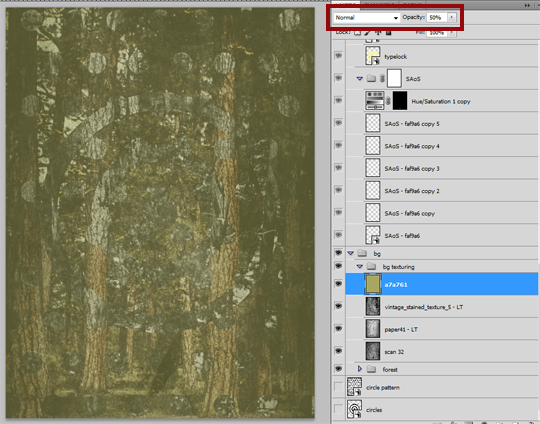Click the bg texturing folder icon
540x424 pixels.
371,266
